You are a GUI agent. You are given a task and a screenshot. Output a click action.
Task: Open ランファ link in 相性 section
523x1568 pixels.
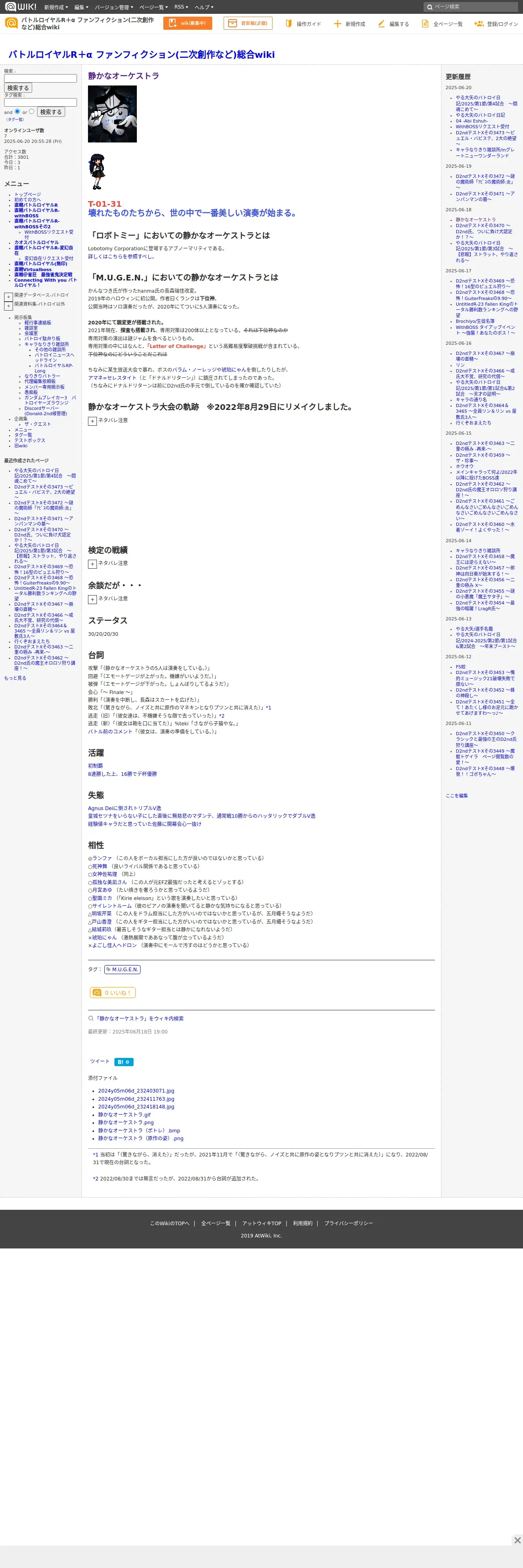[102, 858]
